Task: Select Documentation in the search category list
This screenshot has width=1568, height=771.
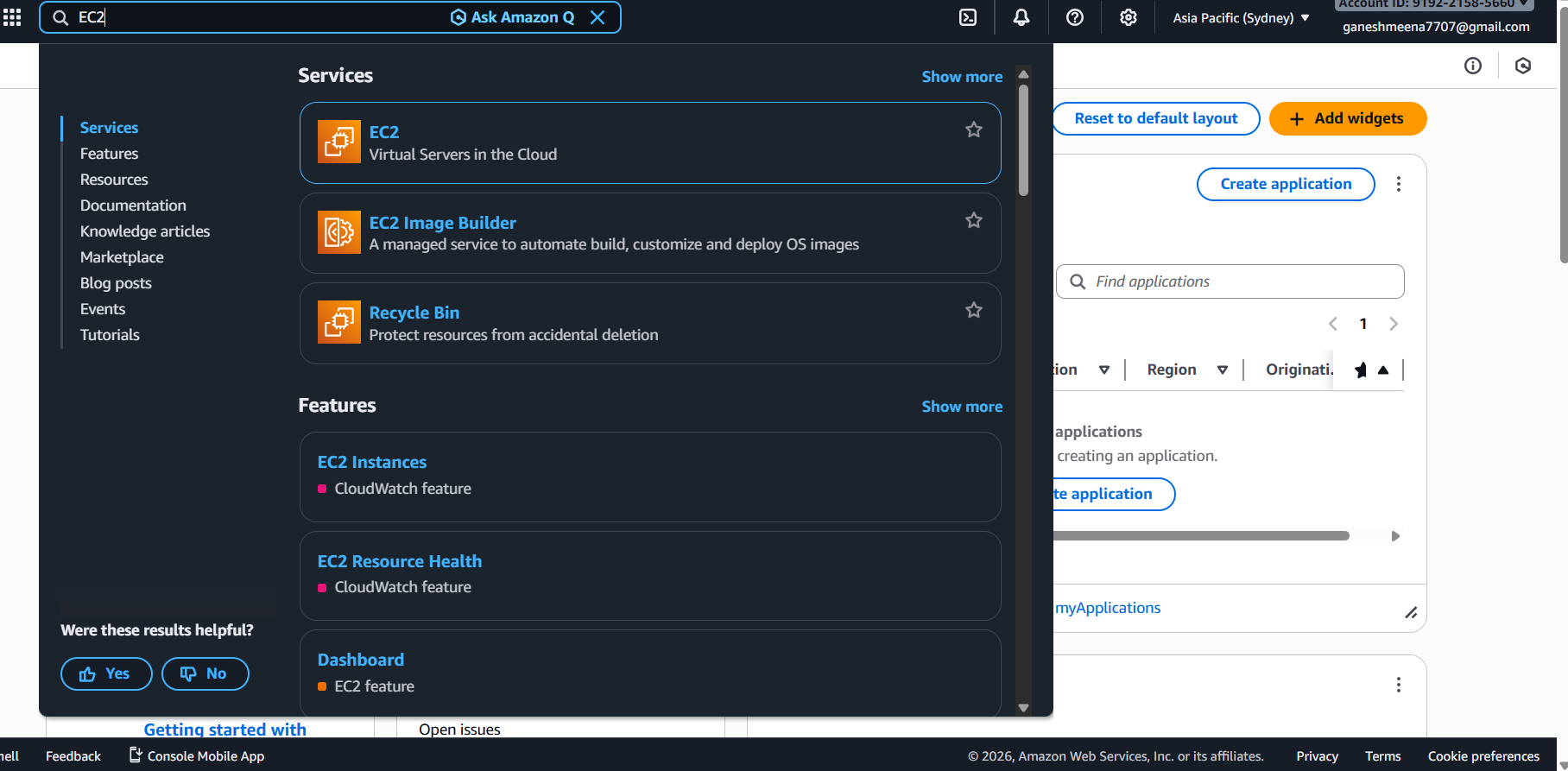Action: click(133, 205)
